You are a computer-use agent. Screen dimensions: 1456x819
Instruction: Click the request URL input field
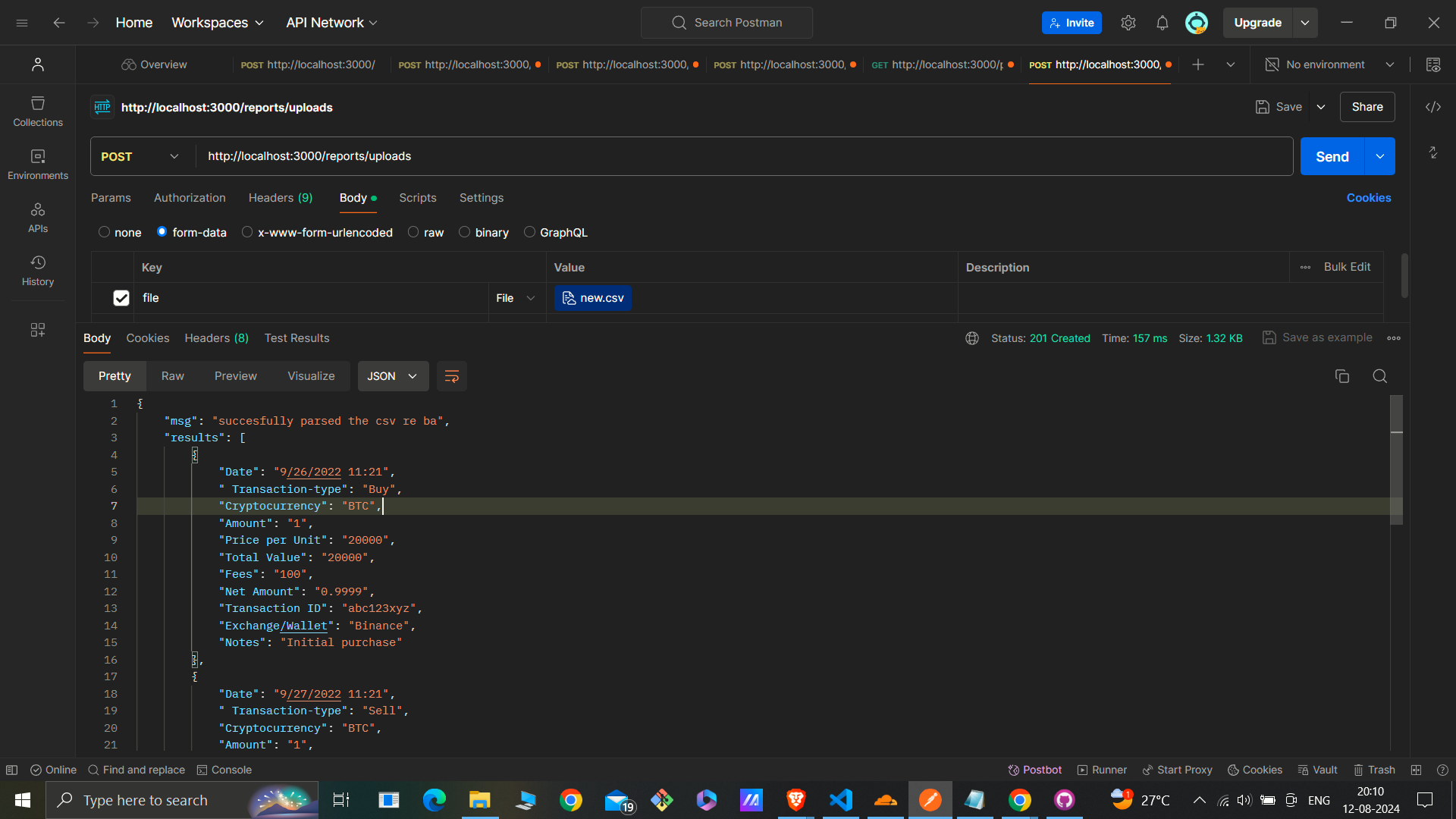coord(743,156)
